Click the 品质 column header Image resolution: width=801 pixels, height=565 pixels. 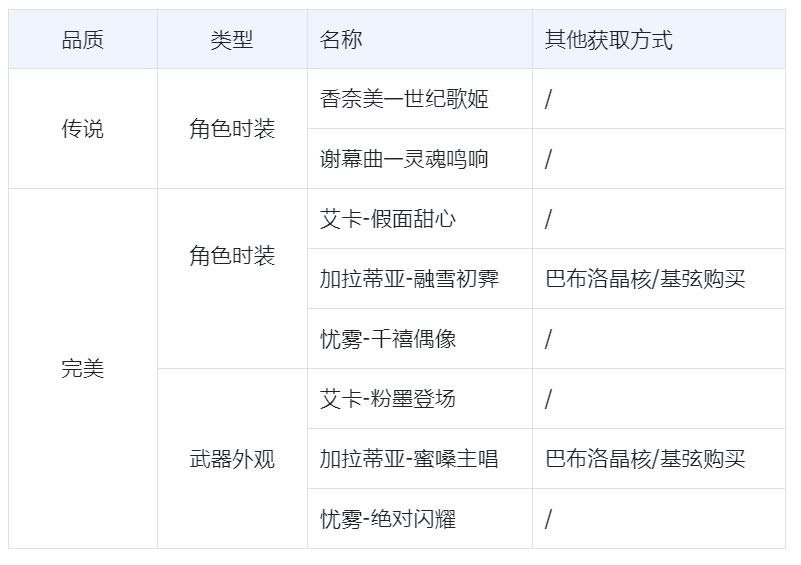82,40
